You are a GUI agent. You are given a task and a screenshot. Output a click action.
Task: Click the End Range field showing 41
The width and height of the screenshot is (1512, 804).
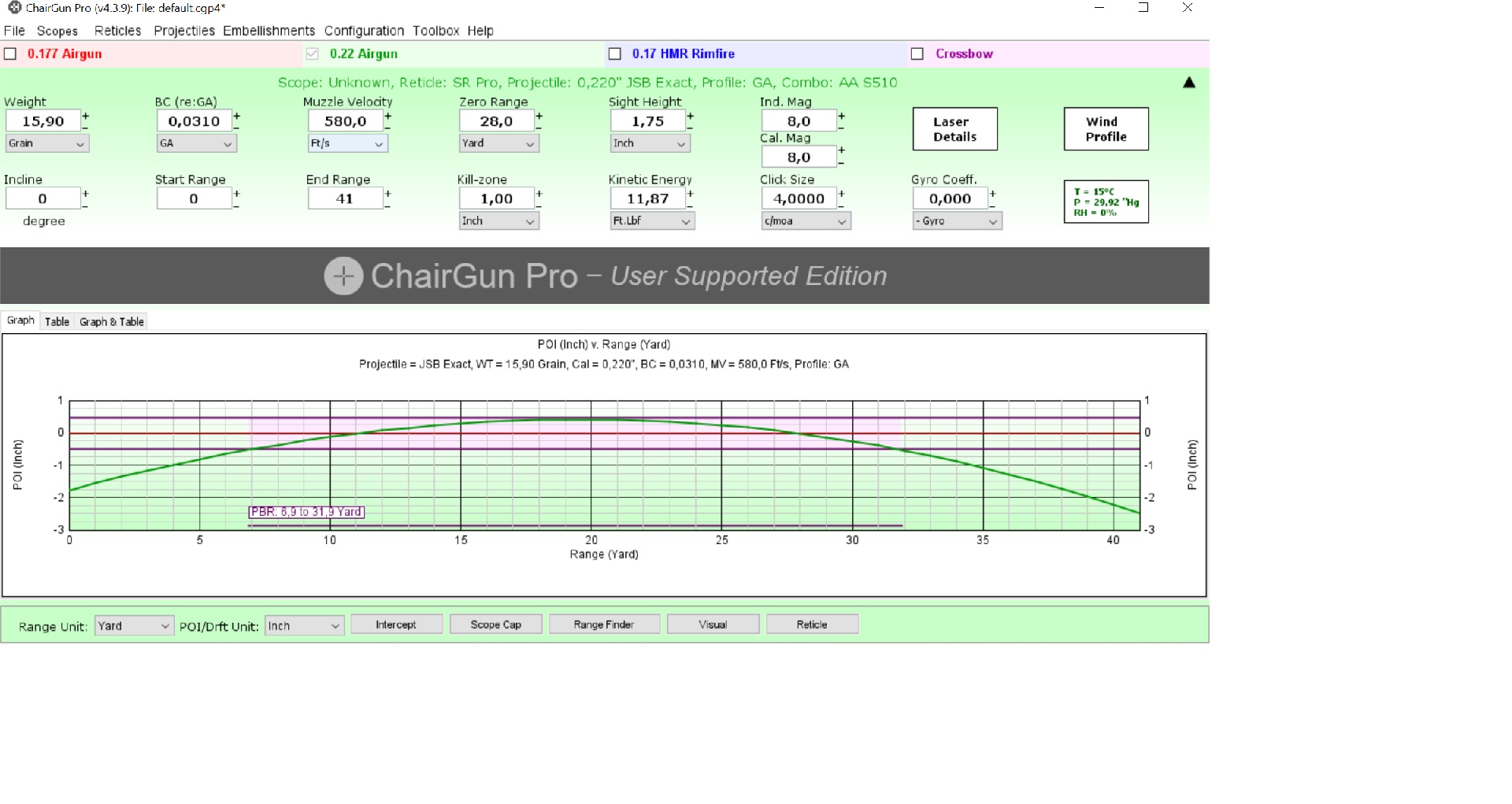pyautogui.click(x=346, y=199)
